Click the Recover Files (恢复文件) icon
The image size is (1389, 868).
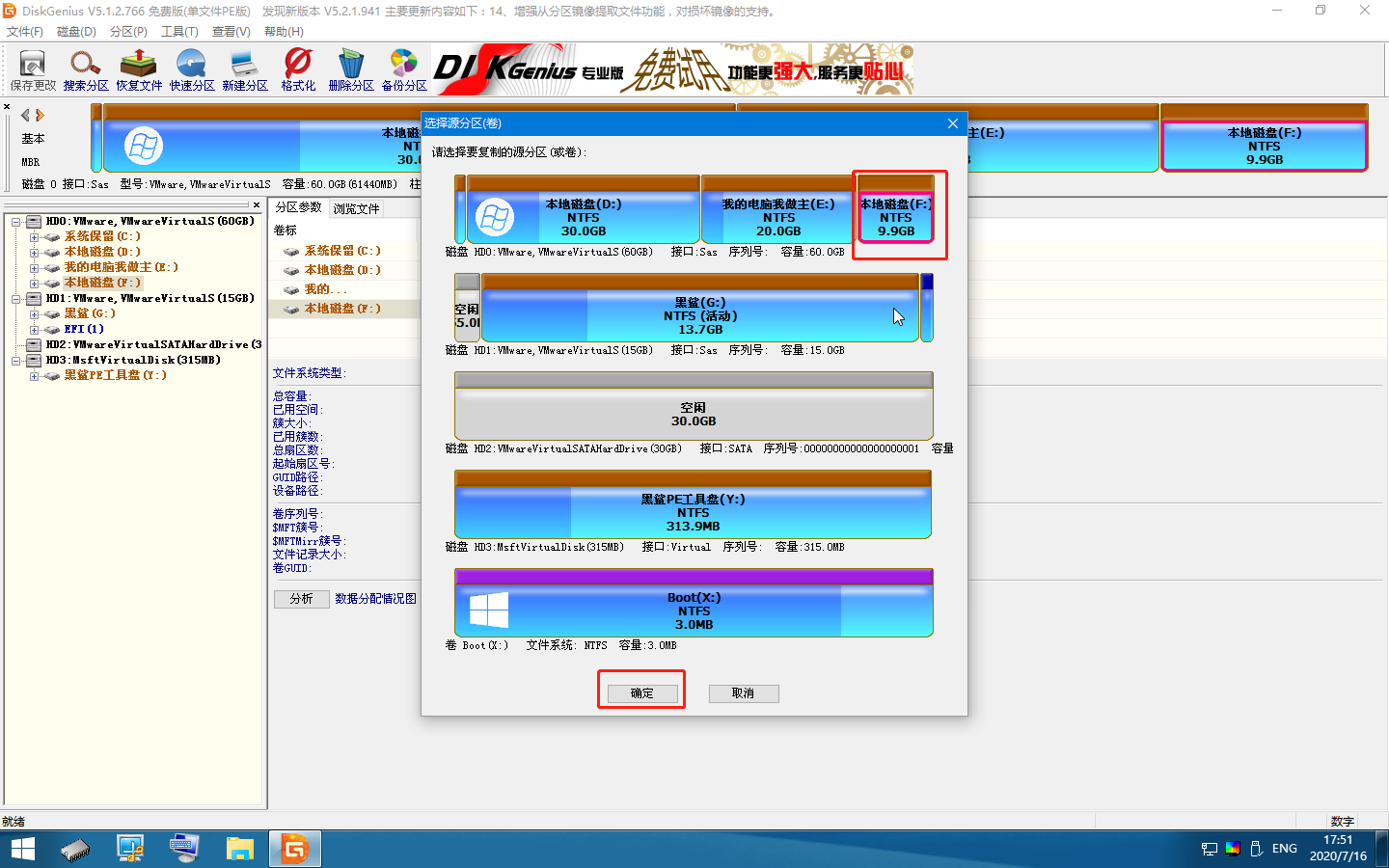[139, 70]
